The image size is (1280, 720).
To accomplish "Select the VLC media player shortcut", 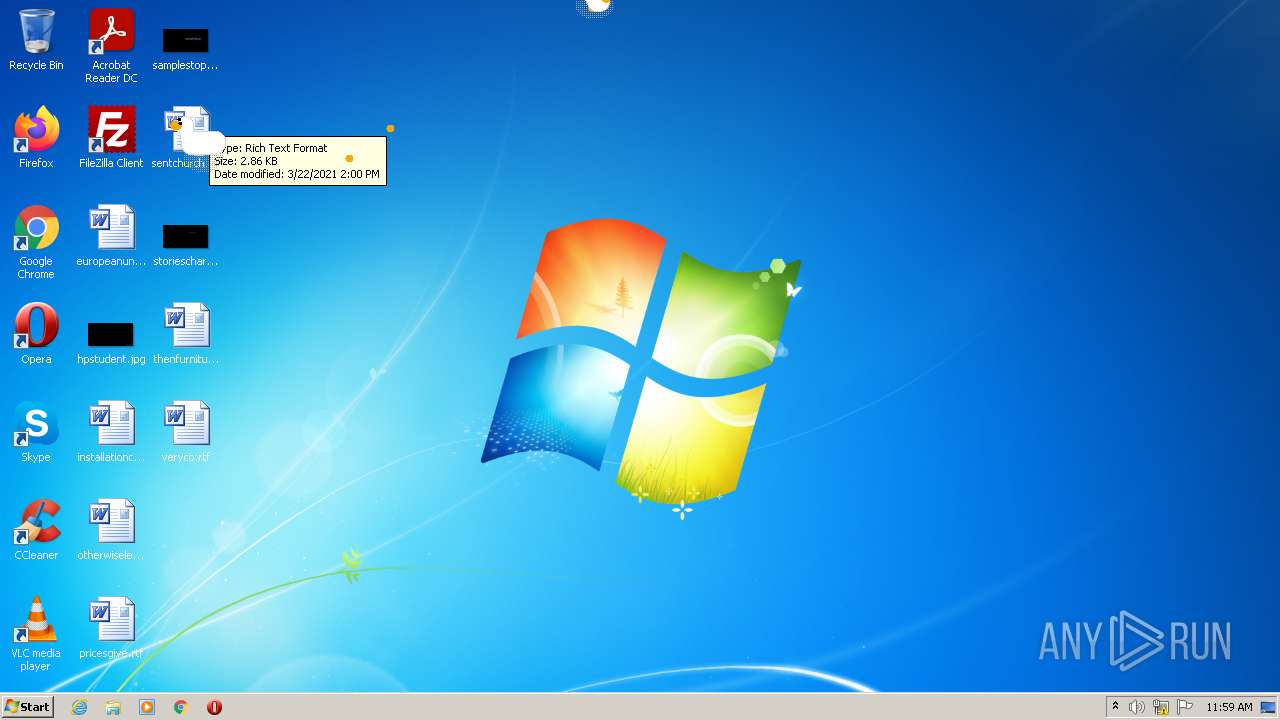I will coord(36,634).
